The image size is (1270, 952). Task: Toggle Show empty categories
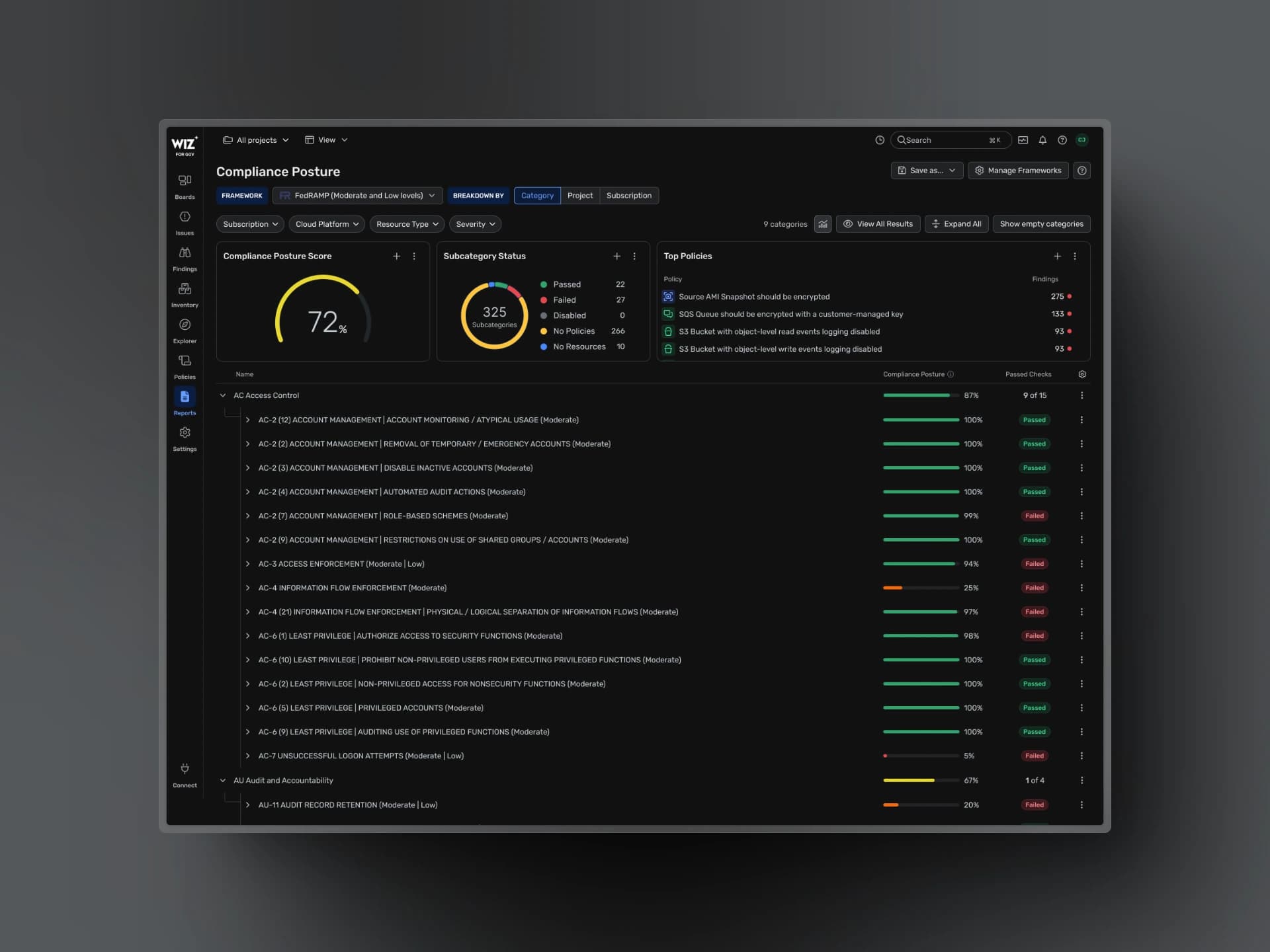[1041, 224]
